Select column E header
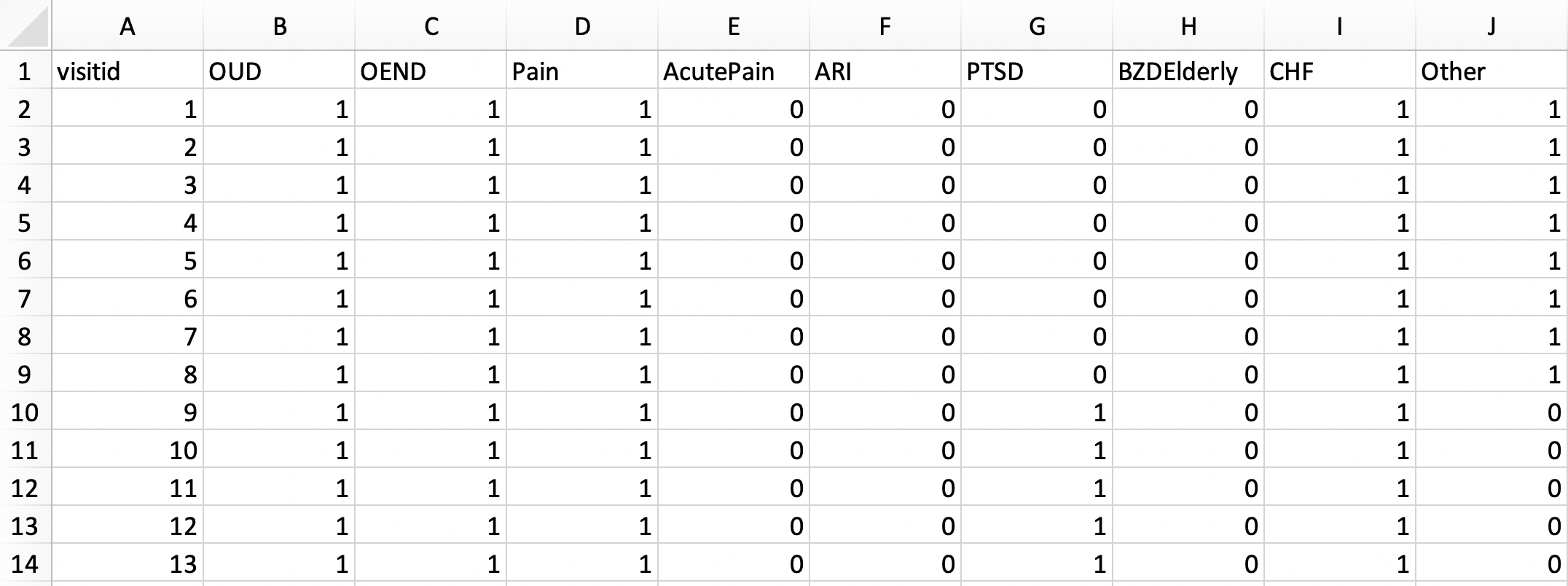 734,26
